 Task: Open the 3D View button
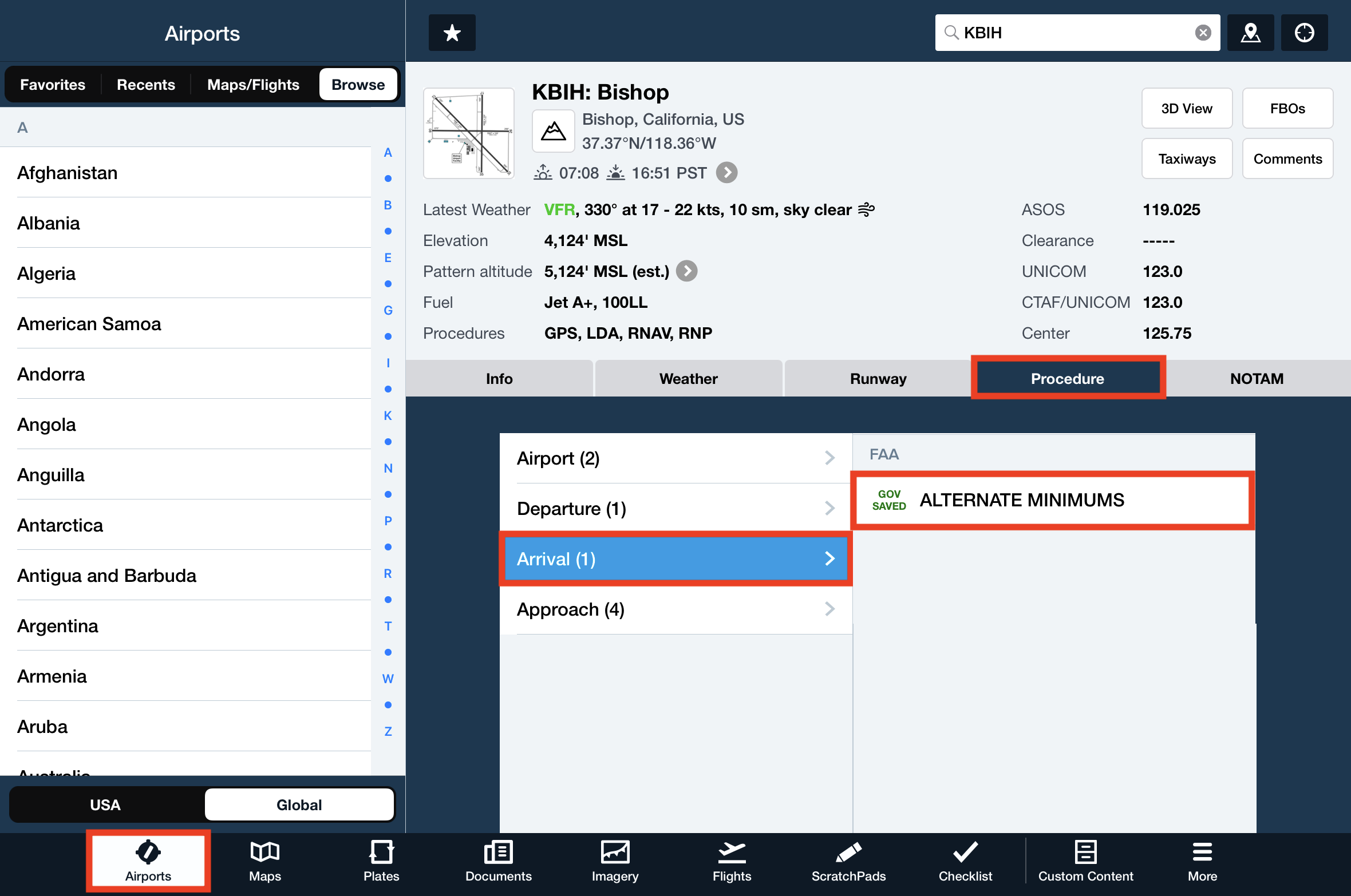tap(1187, 109)
